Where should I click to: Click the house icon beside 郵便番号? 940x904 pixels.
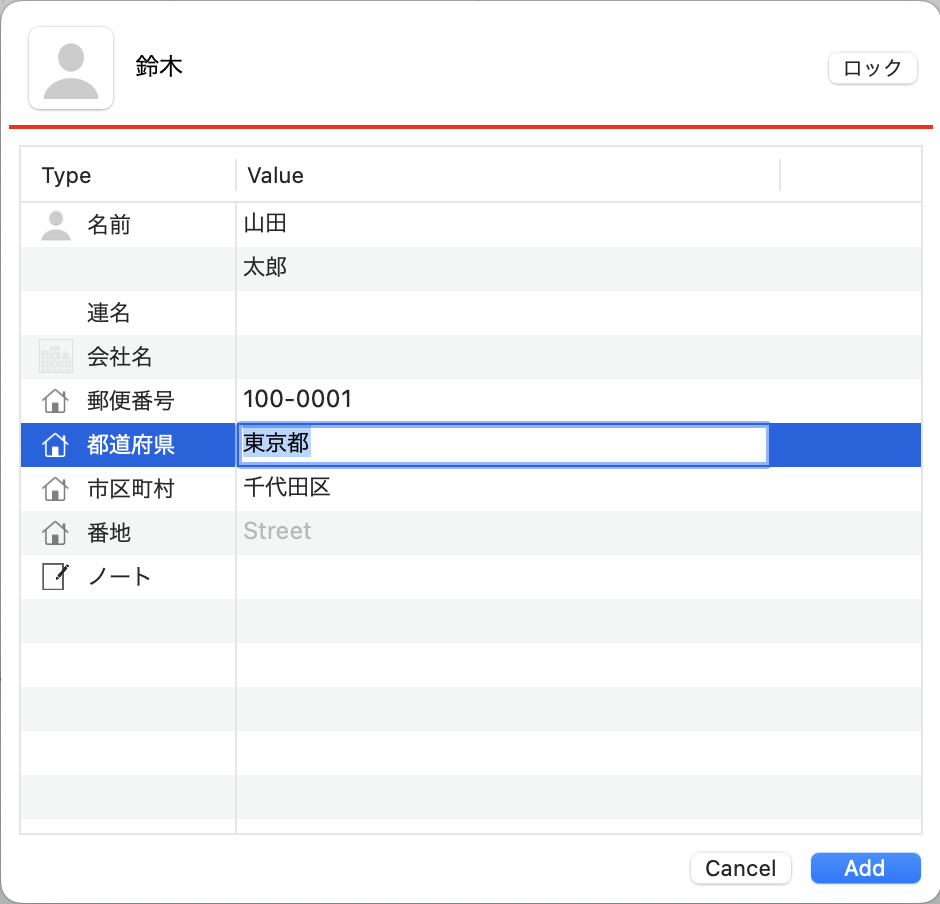tap(55, 400)
